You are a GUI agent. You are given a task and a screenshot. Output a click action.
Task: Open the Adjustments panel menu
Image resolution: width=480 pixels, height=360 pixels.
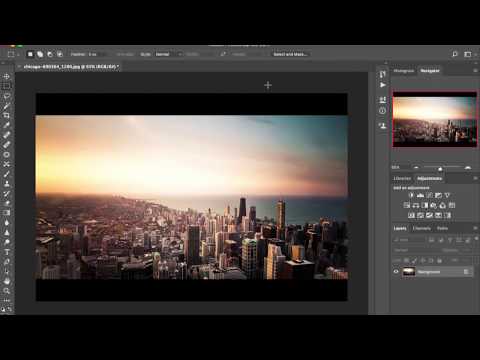click(475, 179)
